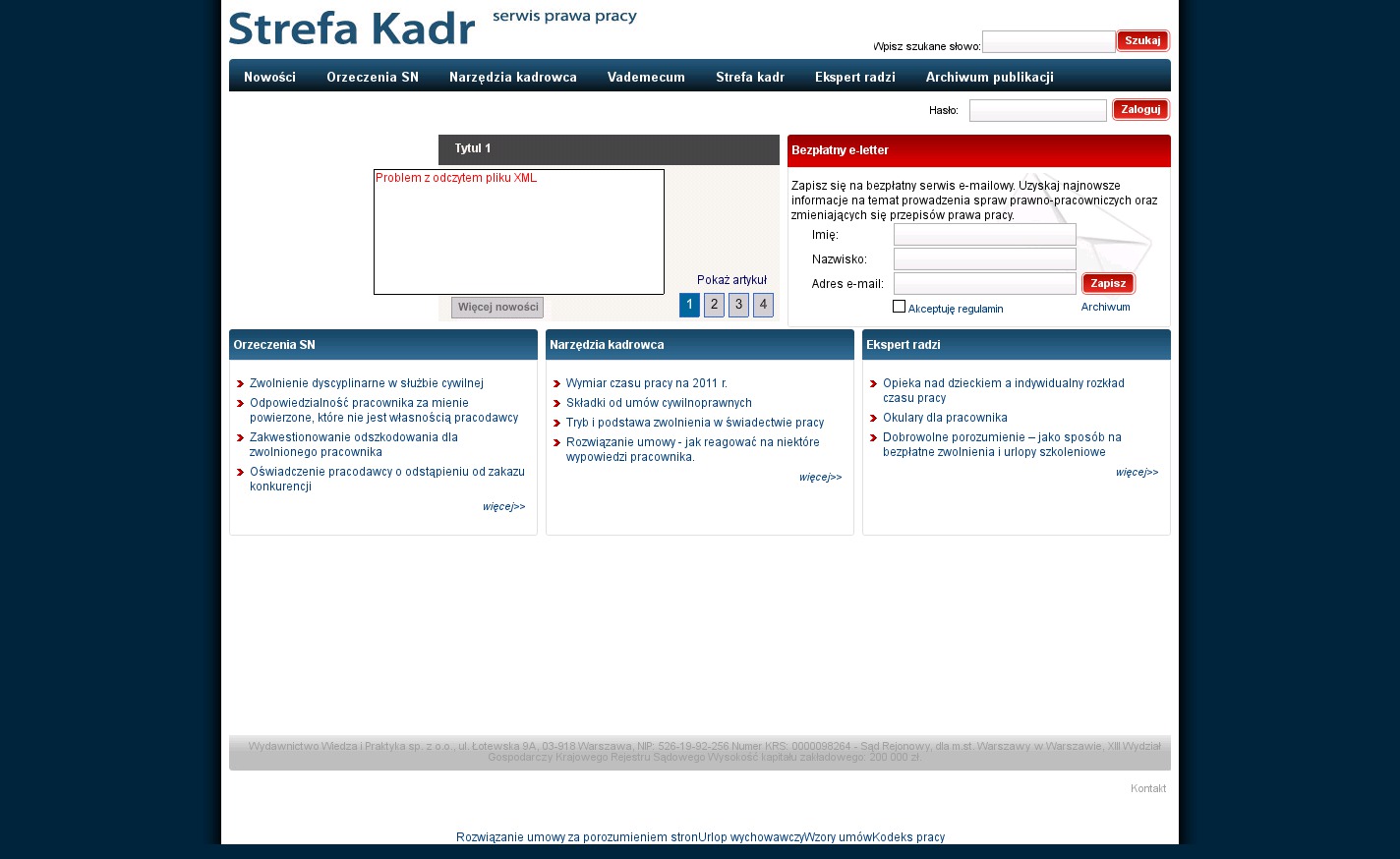Click the Więcej nowości button
1400x859 pixels.
pyautogui.click(x=497, y=308)
